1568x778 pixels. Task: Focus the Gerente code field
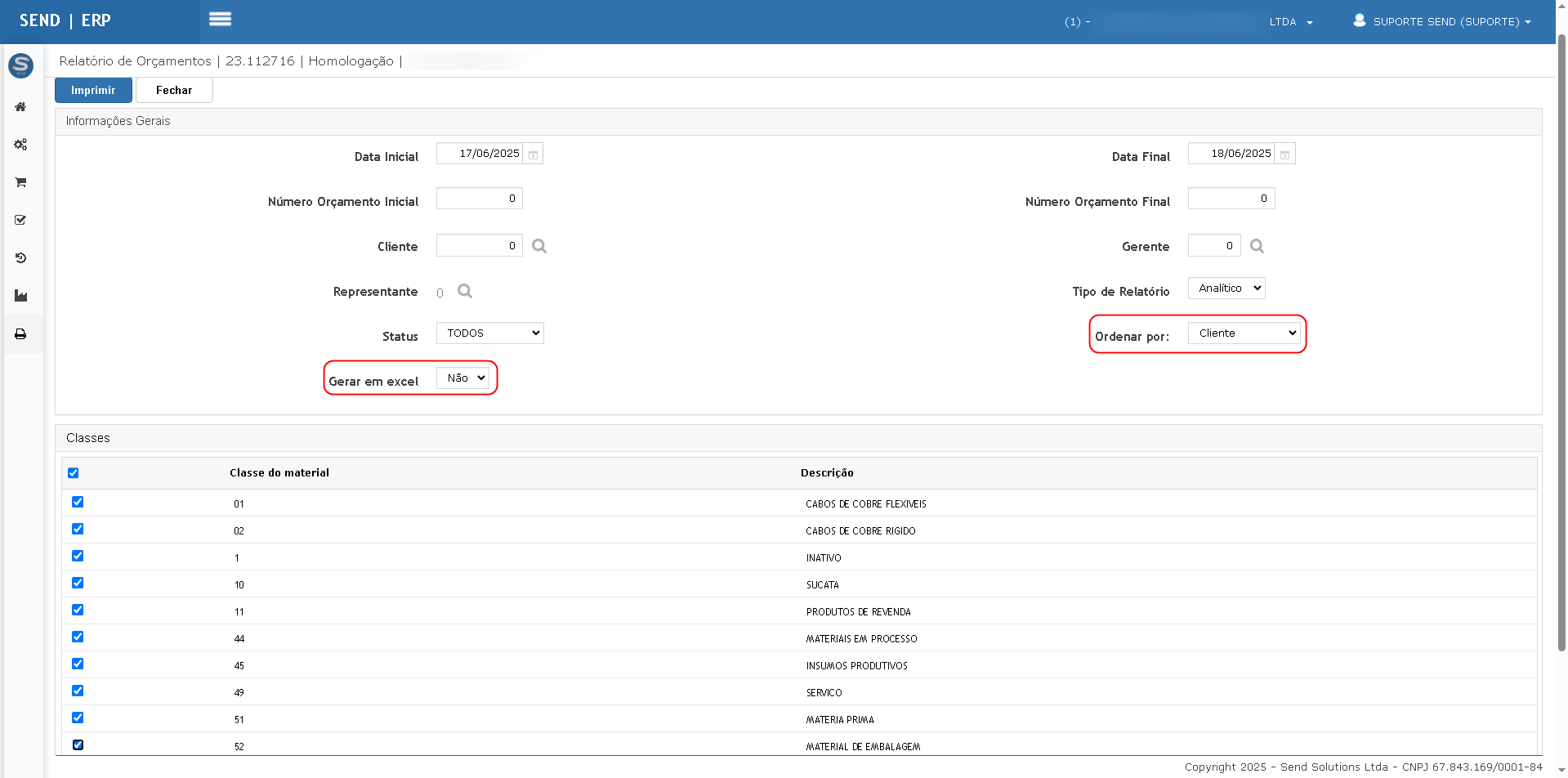pyautogui.click(x=1214, y=246)
